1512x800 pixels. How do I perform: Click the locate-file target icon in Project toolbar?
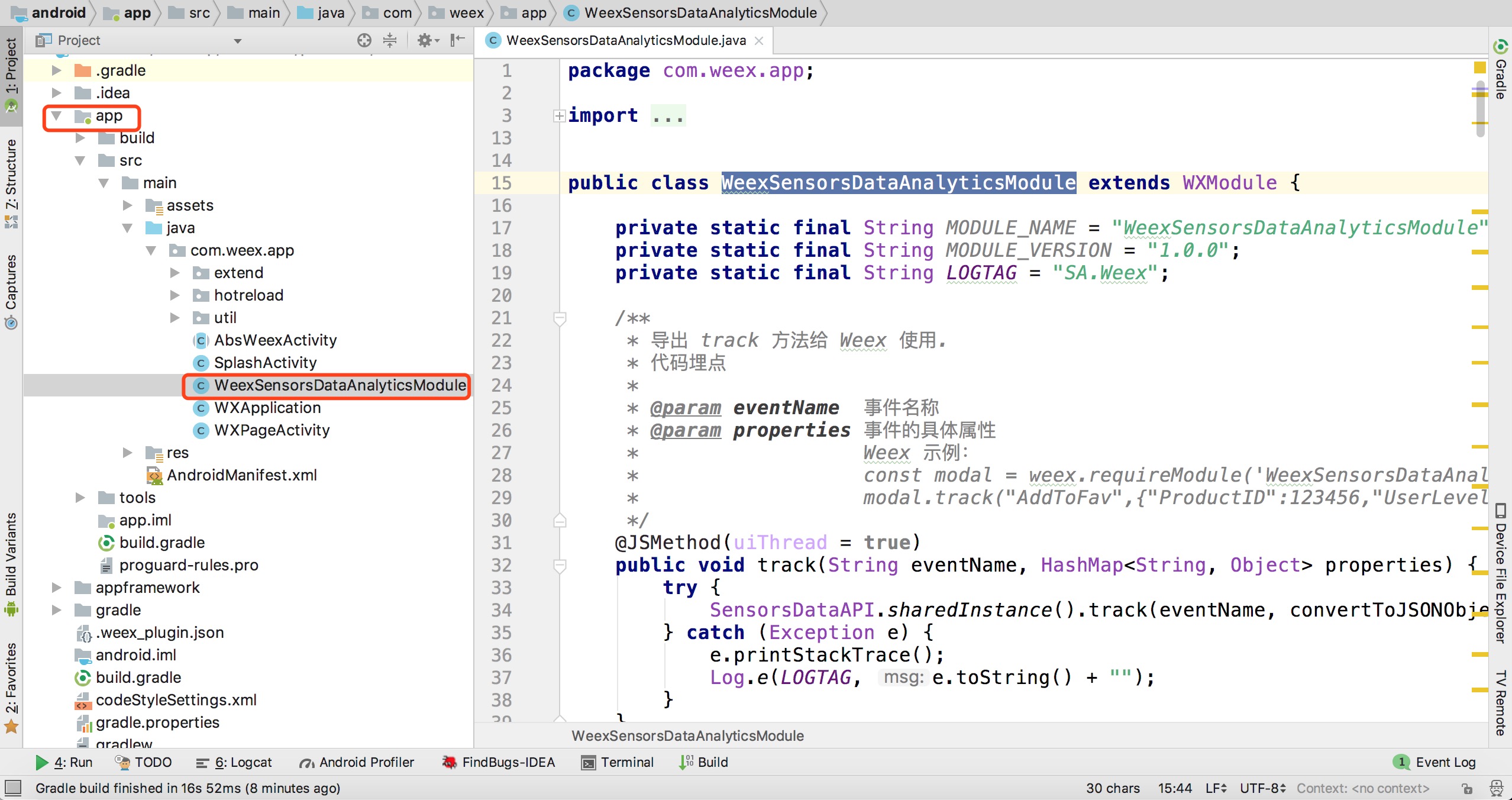pyautogui.click(x=364, y=40)
